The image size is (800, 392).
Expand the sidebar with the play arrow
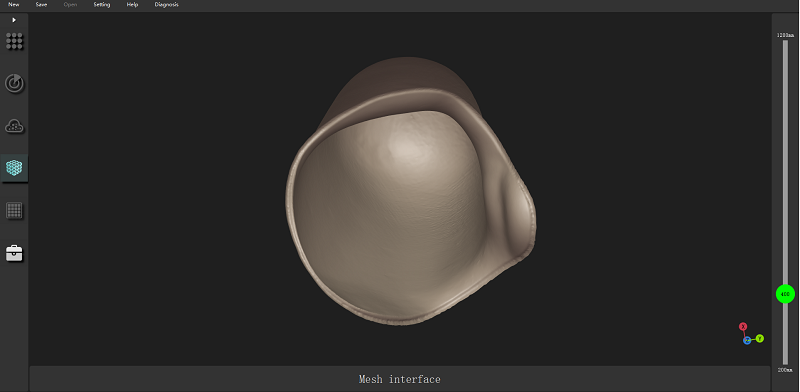pos(14,20)
